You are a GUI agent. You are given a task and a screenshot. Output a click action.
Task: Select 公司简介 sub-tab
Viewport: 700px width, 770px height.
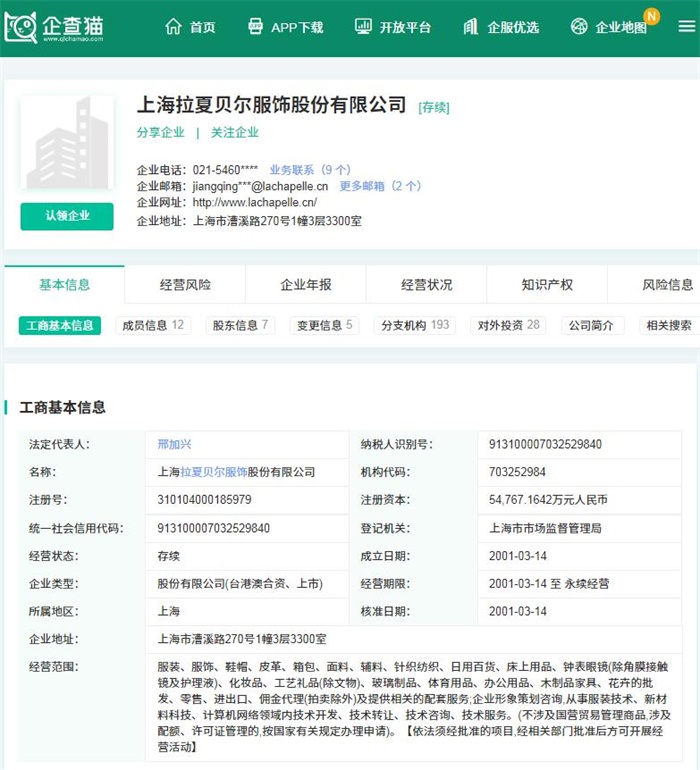591,326
